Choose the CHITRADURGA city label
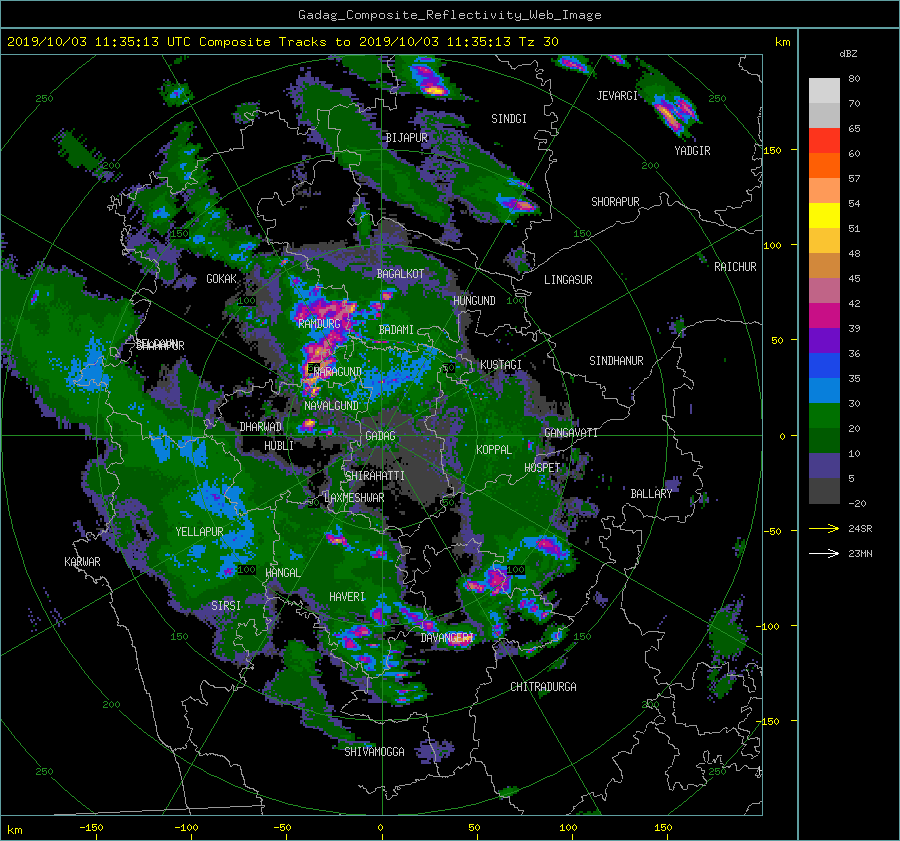The height and width of the screenshot is (841, 900). pyautogui.click(x=543, y=687)
